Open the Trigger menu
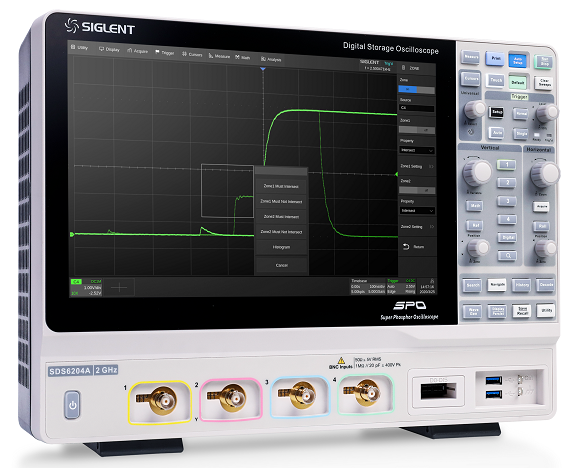The height and width of the screenshot is (468, 575). click(165, 52)
